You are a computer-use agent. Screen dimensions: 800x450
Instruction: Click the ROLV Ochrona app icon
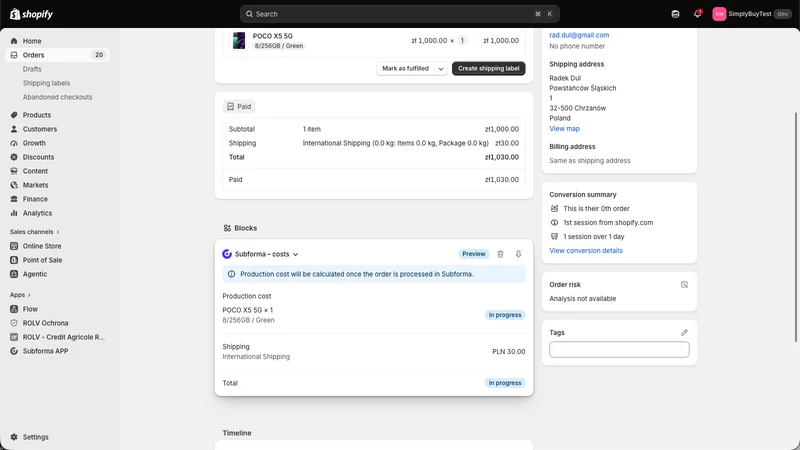14,323
